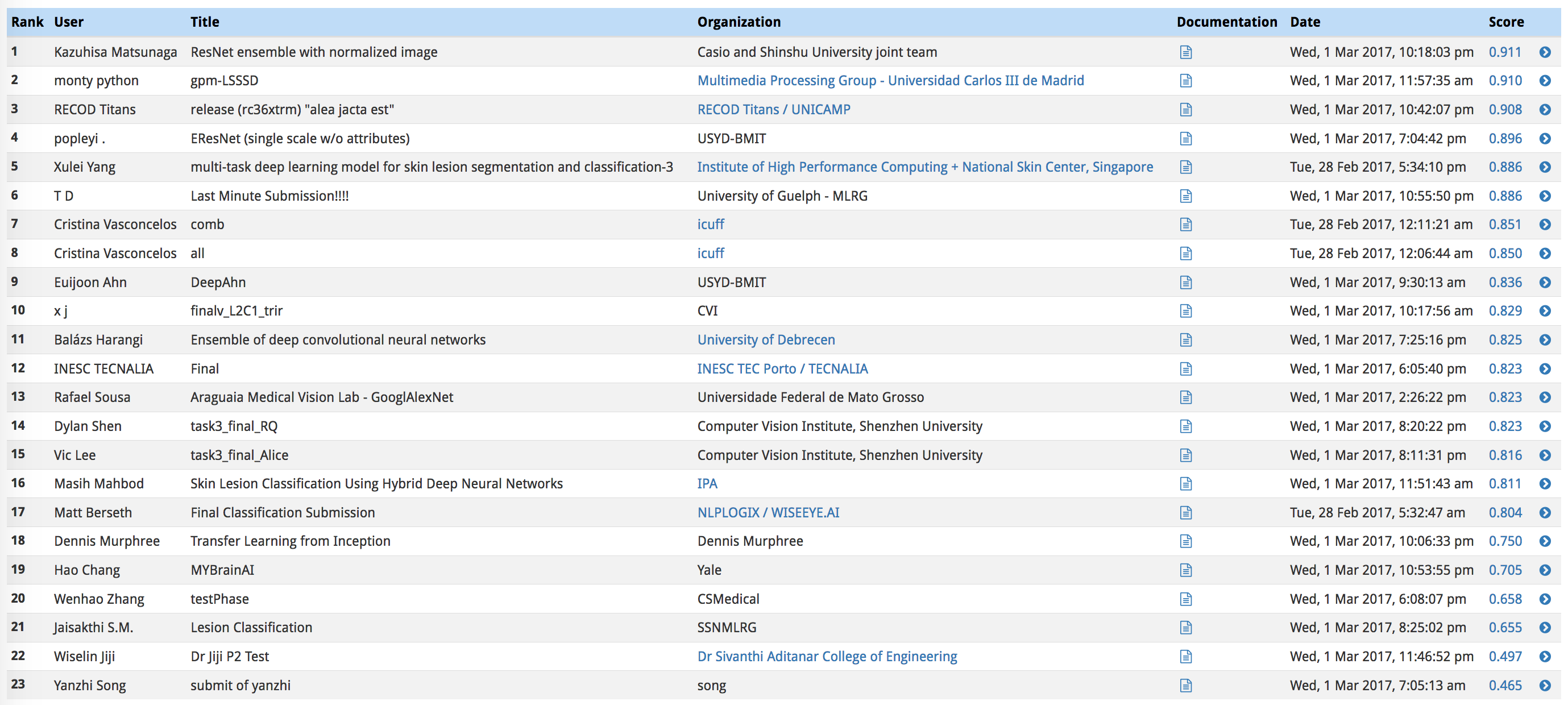Expand details arrow for Dennis Murphree

[1545, 541]
